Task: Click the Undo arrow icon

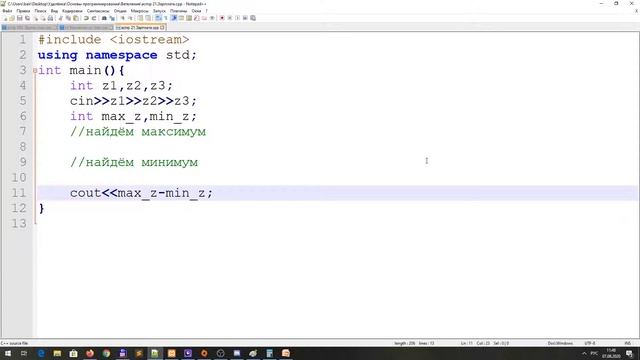Action: tap(86, 18)
